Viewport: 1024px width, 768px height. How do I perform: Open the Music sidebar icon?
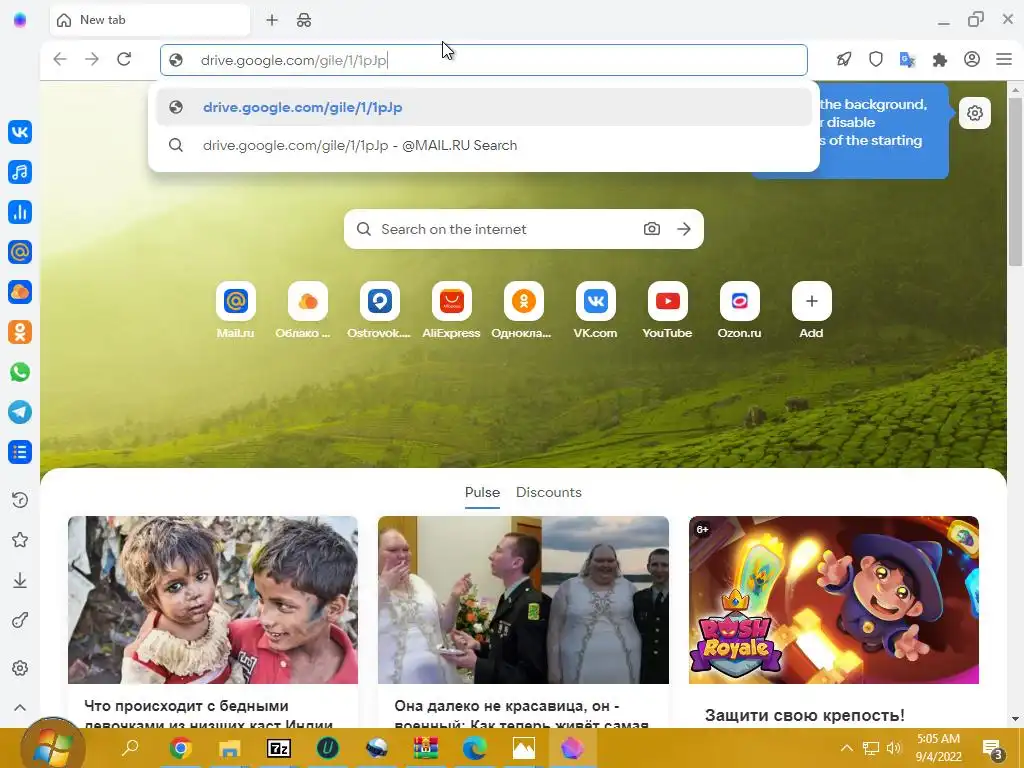tap(20, 172)
